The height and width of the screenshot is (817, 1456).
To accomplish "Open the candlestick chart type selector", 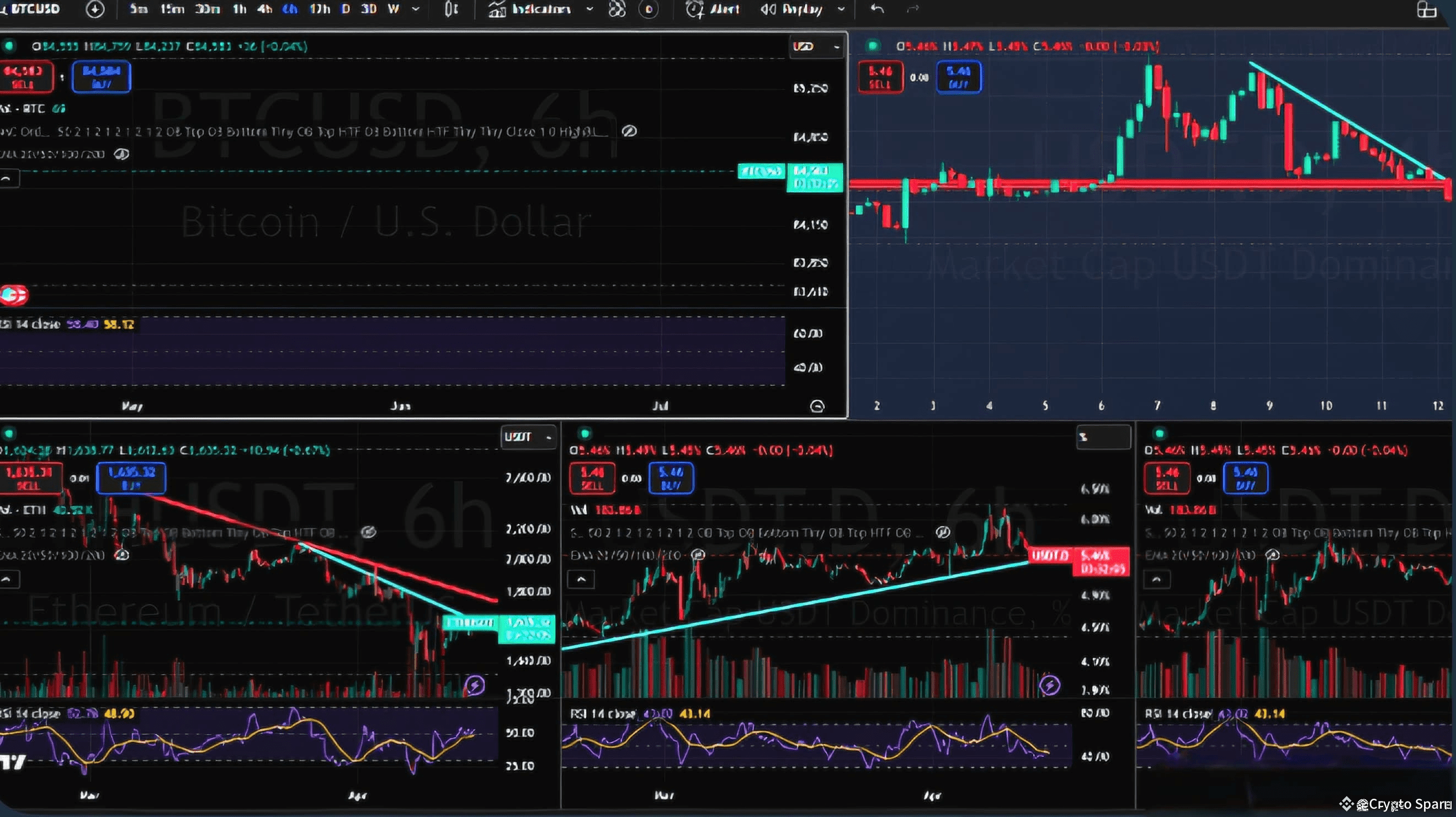I will 451,9.
